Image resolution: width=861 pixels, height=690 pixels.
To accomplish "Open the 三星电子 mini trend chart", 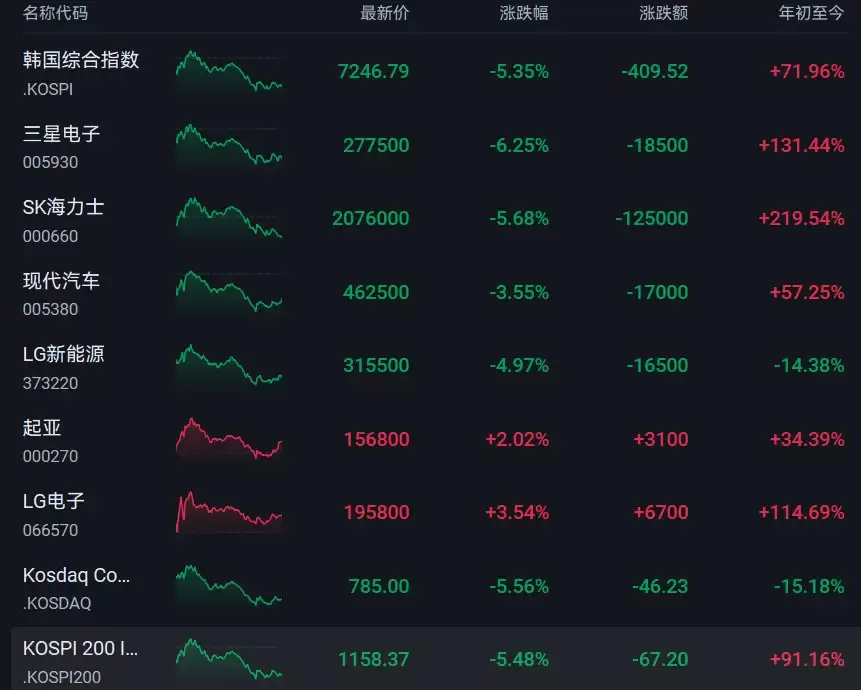I will pos(229,145).
